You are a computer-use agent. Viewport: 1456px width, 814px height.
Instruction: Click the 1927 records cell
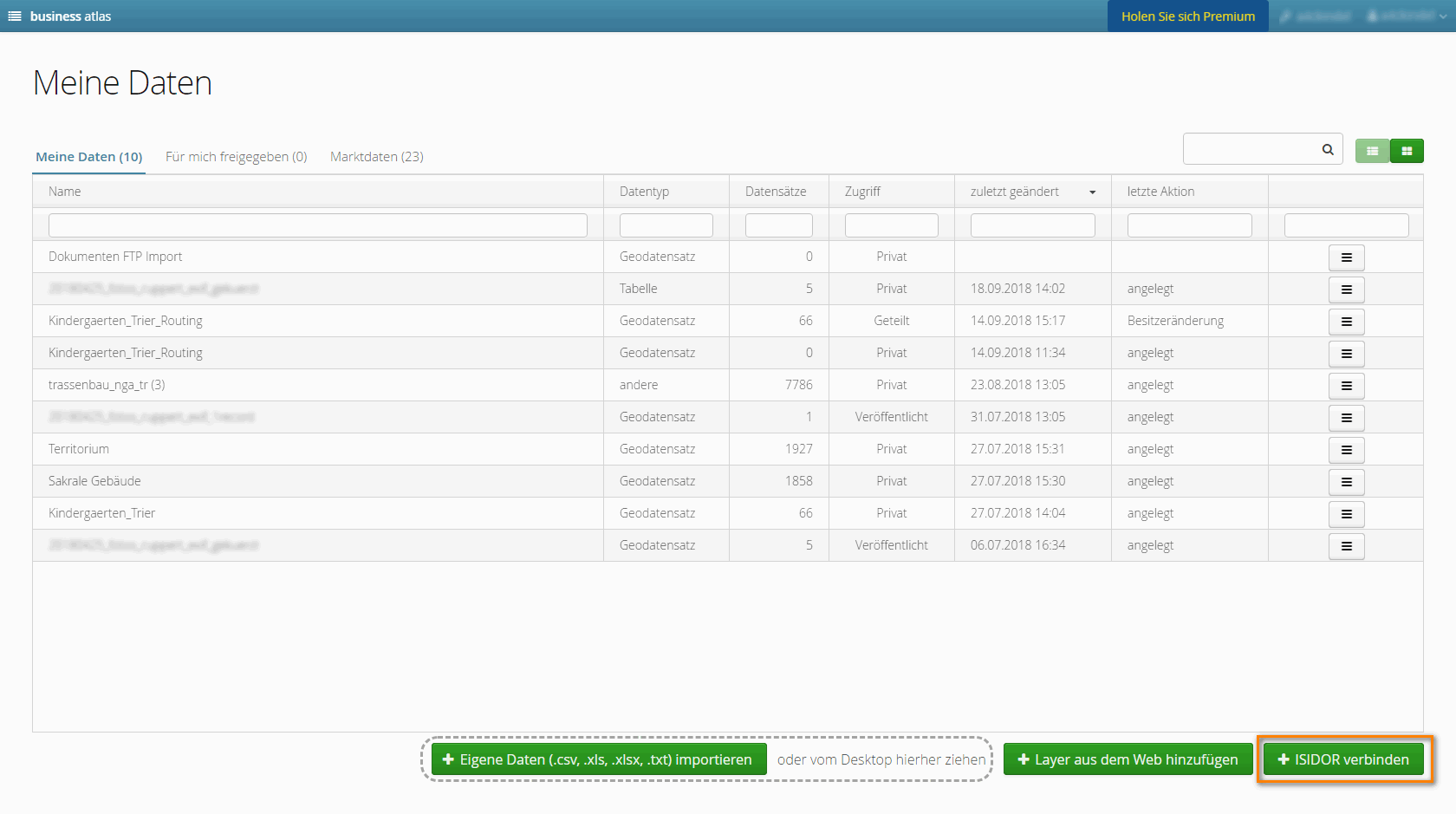(799, 449)
